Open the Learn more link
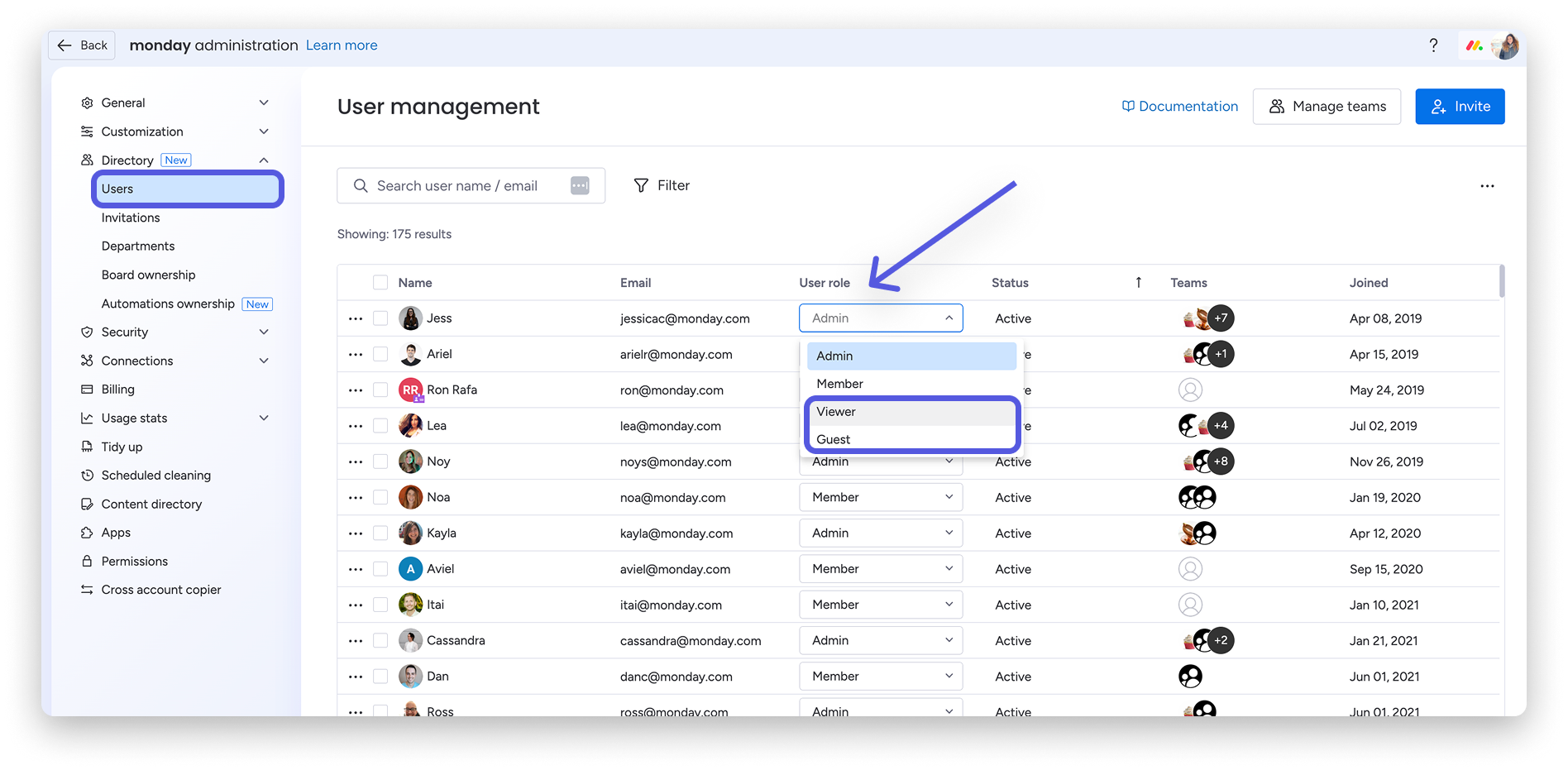 coord(342,45)
